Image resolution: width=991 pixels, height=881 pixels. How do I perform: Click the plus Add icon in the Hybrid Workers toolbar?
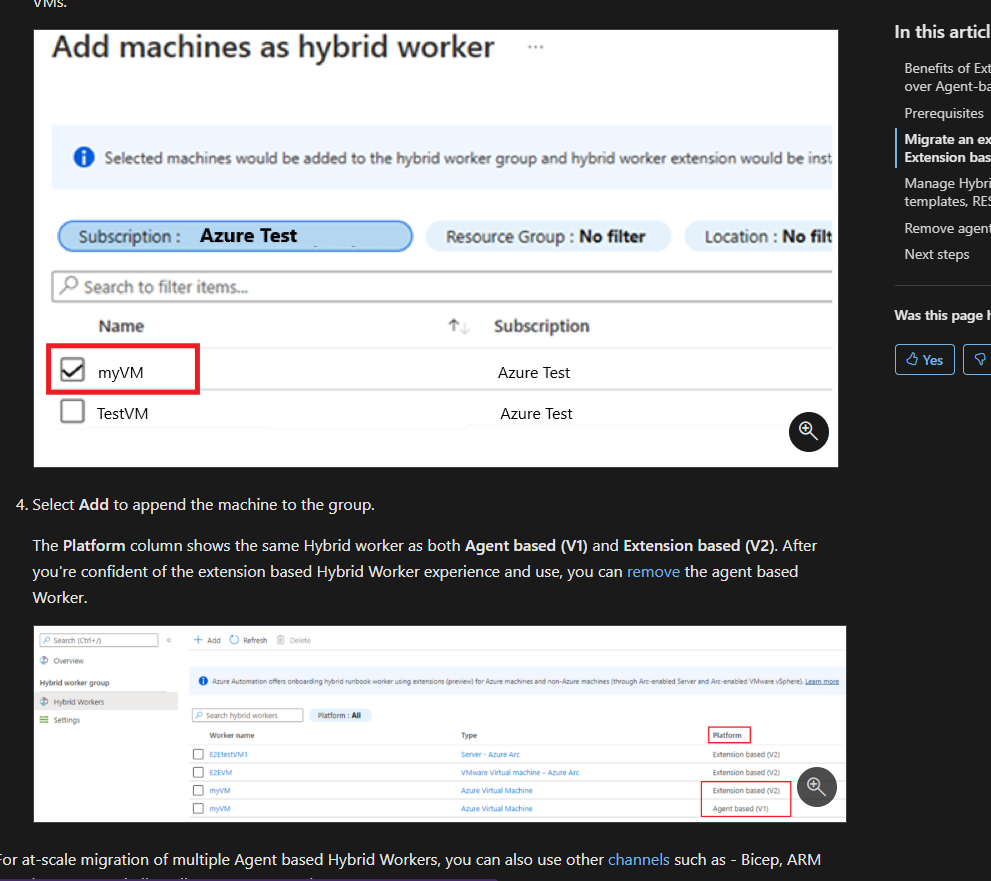[198, 640]
